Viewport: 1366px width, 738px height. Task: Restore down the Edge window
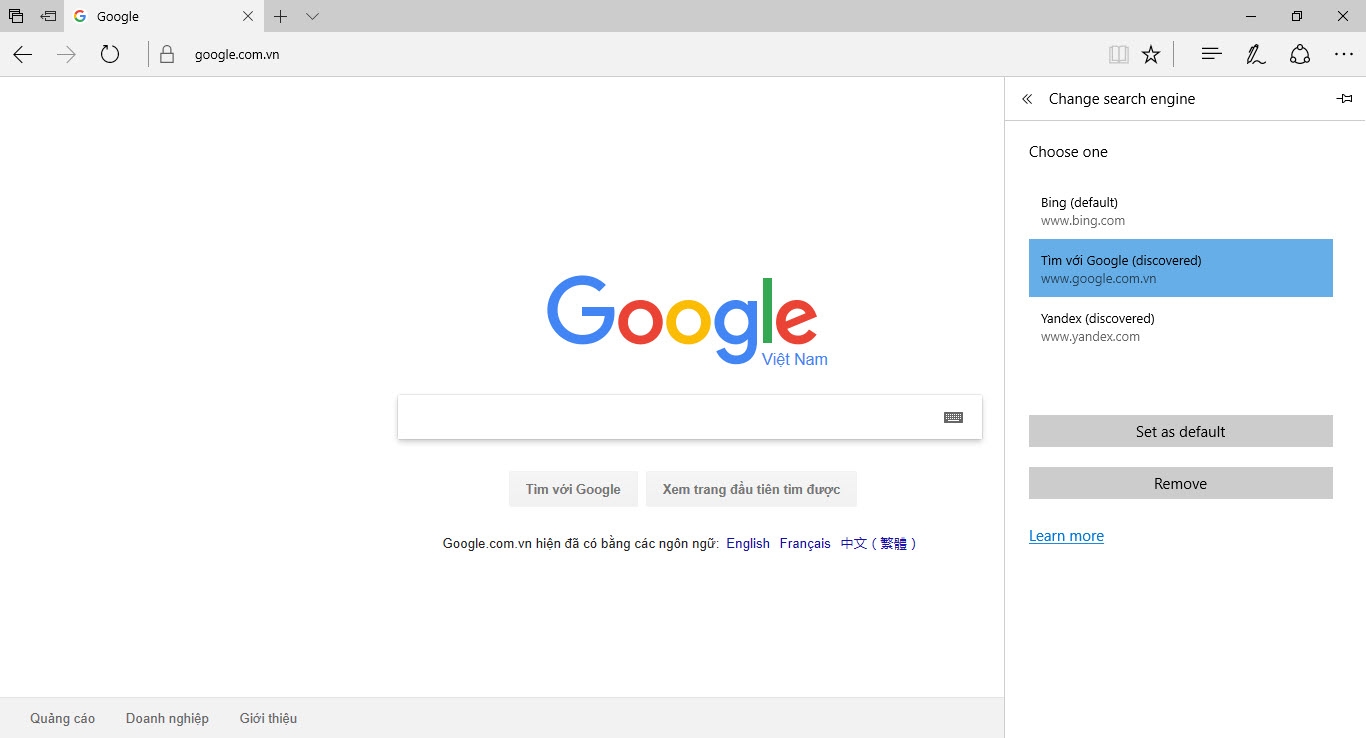1297,16
